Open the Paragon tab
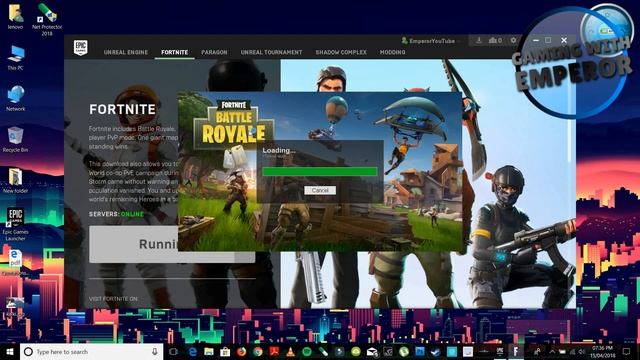640x360 pixels. coord(214,52)
